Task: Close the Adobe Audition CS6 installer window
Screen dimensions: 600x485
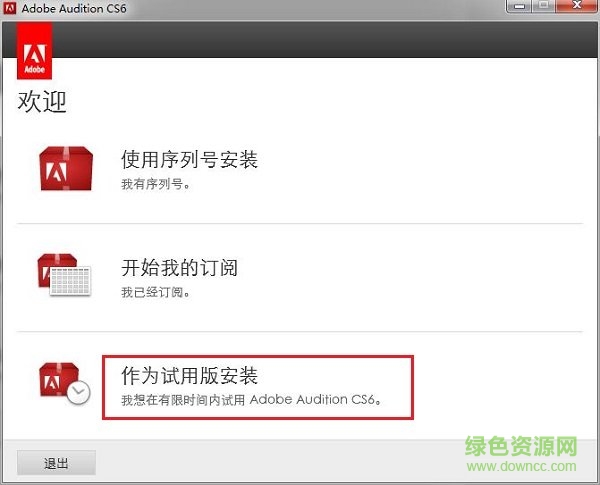Action: (x=577, y=6)
